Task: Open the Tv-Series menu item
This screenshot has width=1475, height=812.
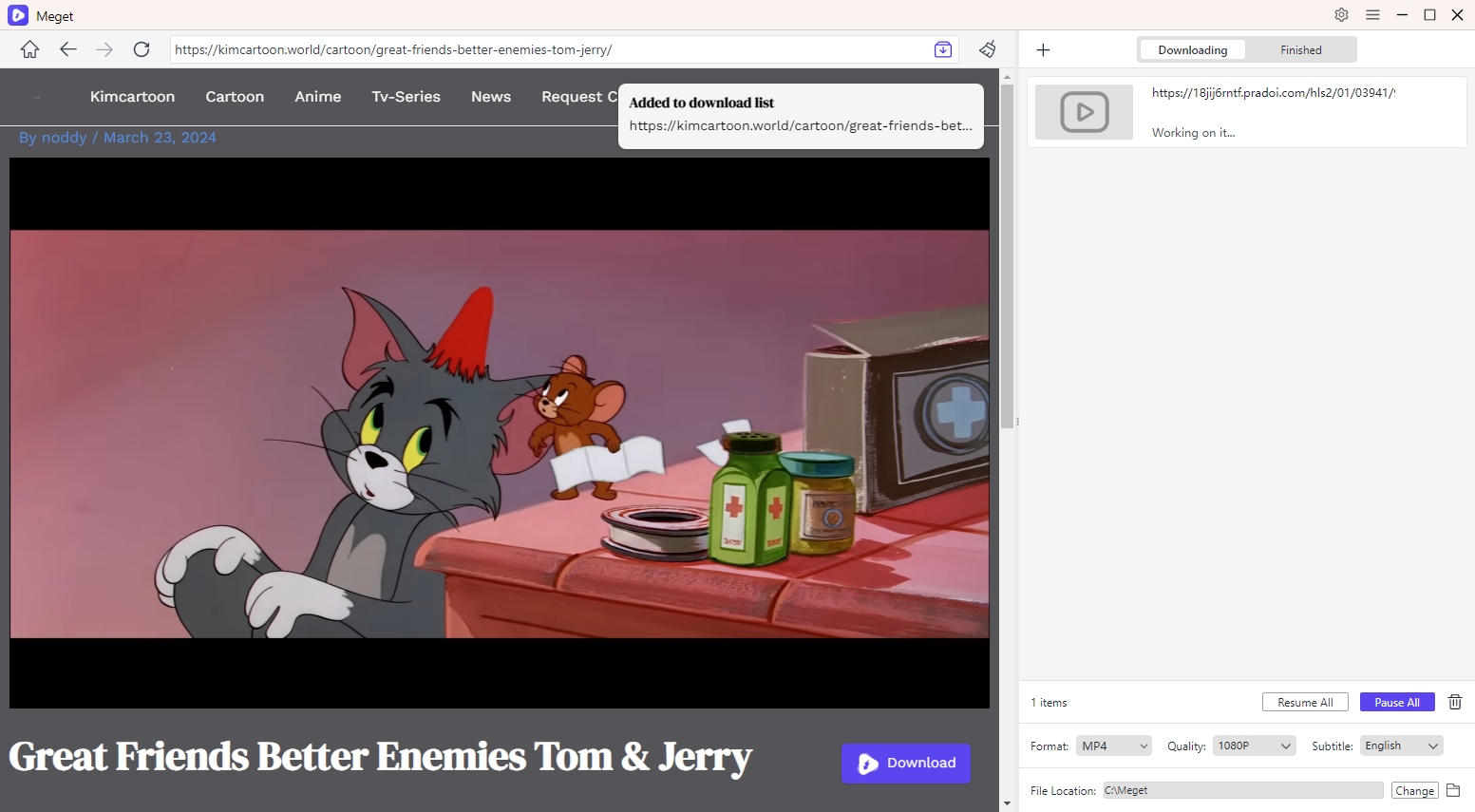Action: click(x=406, y=97)
